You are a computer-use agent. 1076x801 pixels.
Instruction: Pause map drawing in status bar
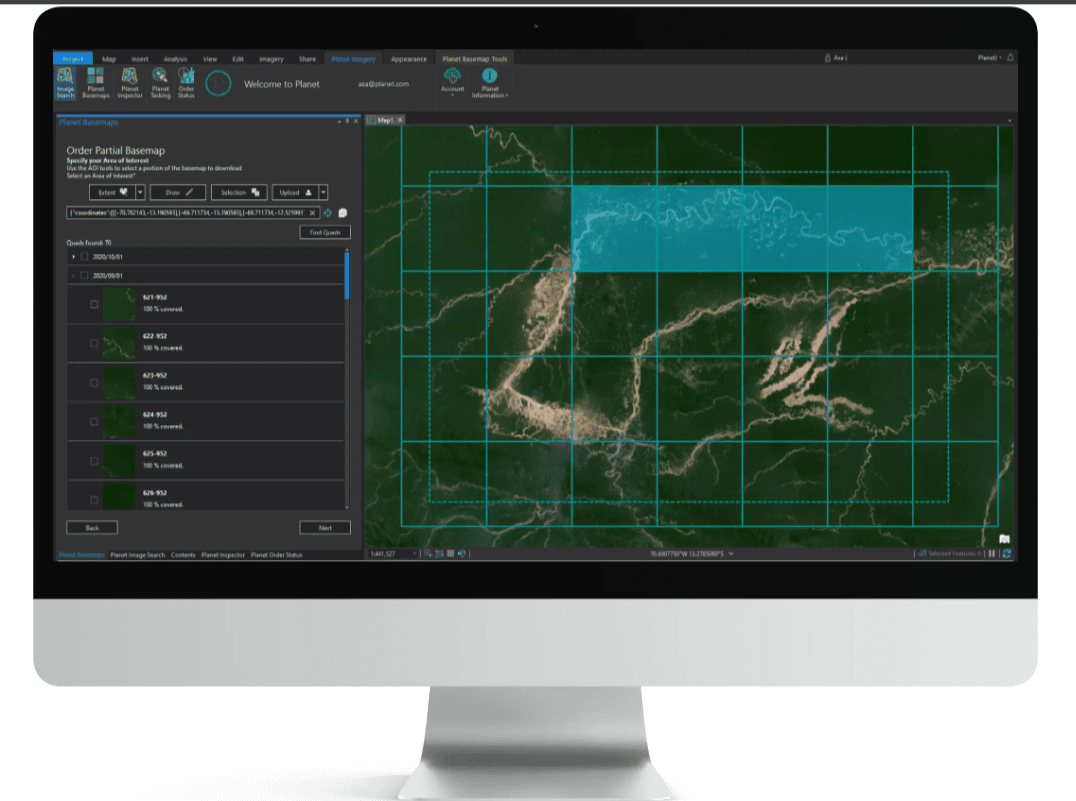pos(992,553)
